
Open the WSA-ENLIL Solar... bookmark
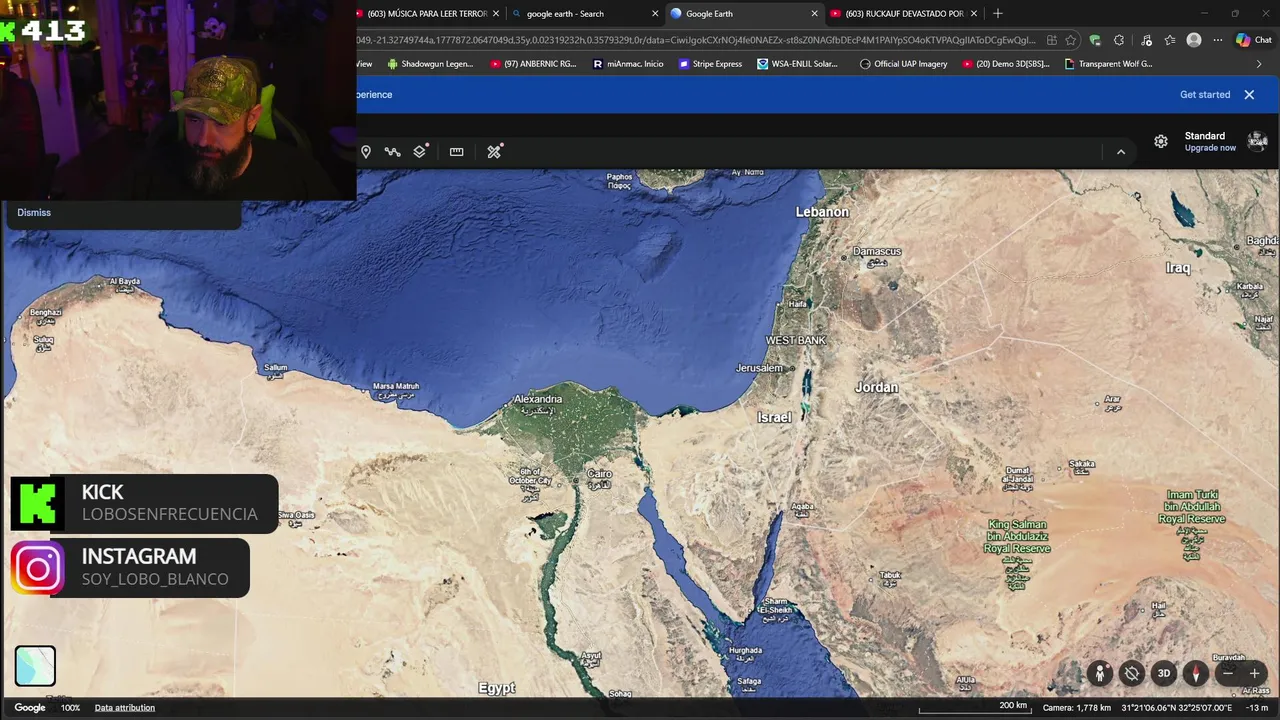click(x=797, y=63)
